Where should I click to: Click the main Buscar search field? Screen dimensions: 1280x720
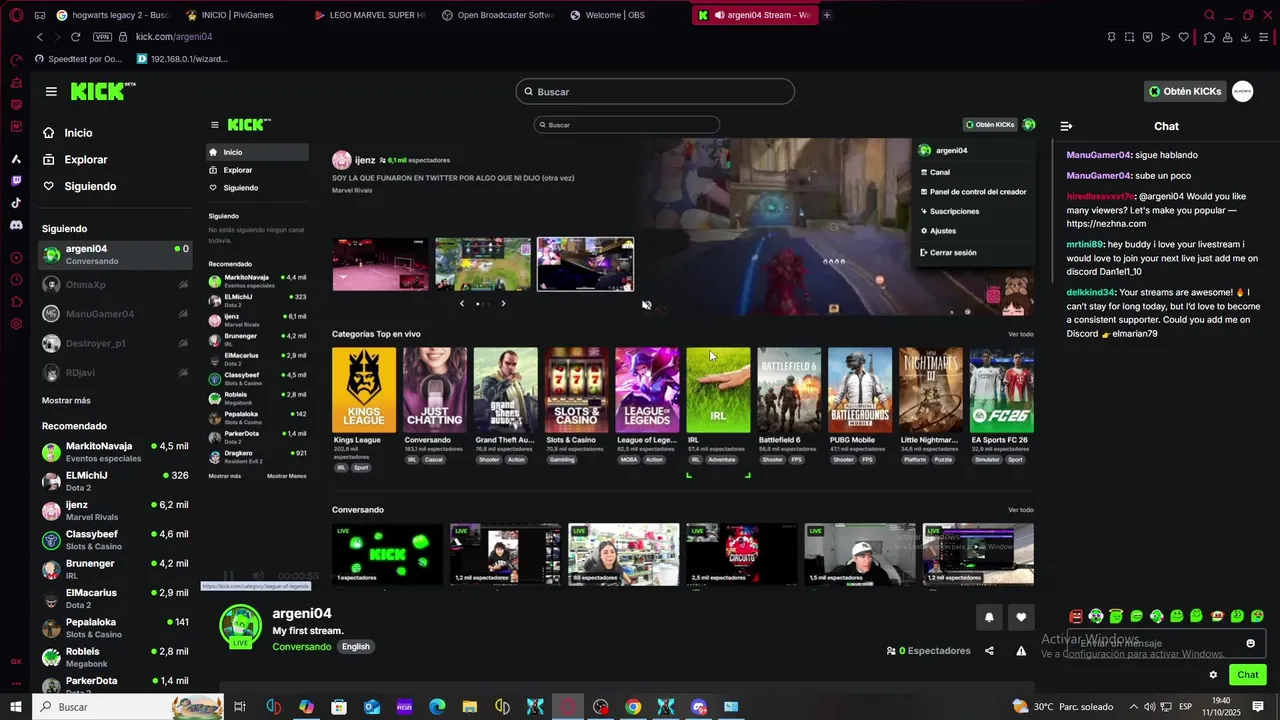(x=655, y=92)
